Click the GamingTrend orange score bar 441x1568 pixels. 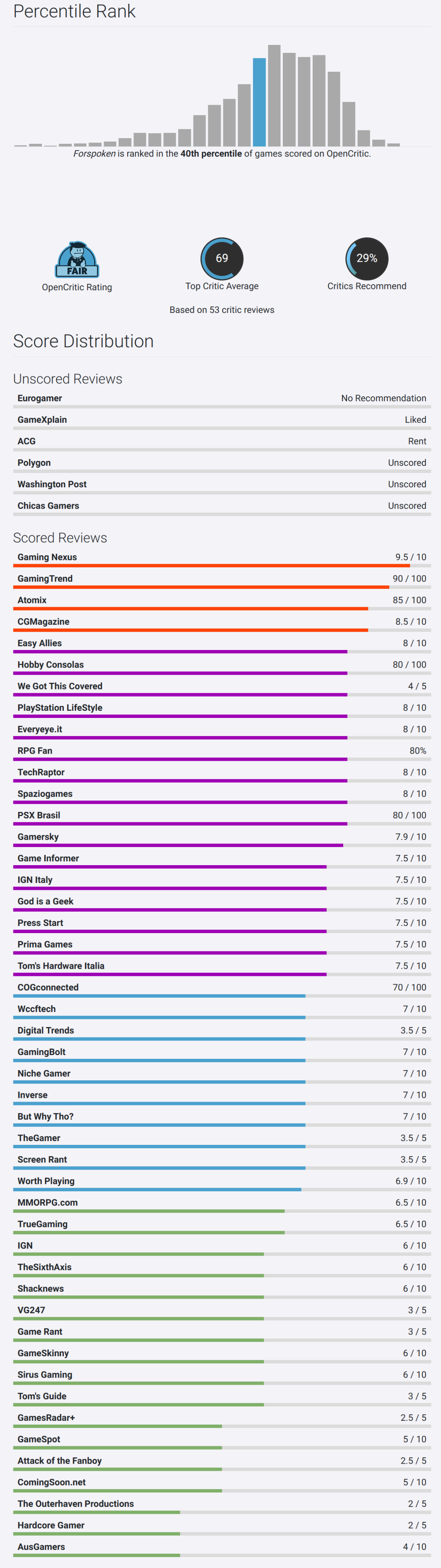pyautogui.click(x=201, y=588)
